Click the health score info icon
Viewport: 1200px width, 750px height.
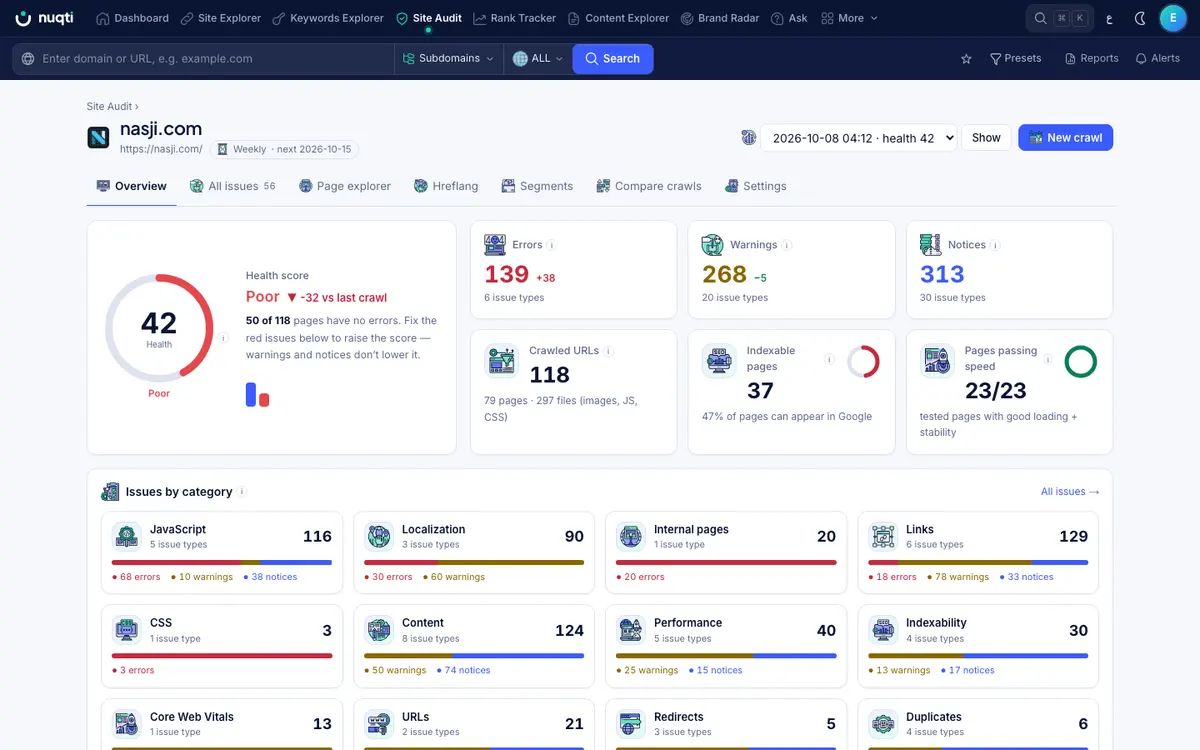[223, 338]
